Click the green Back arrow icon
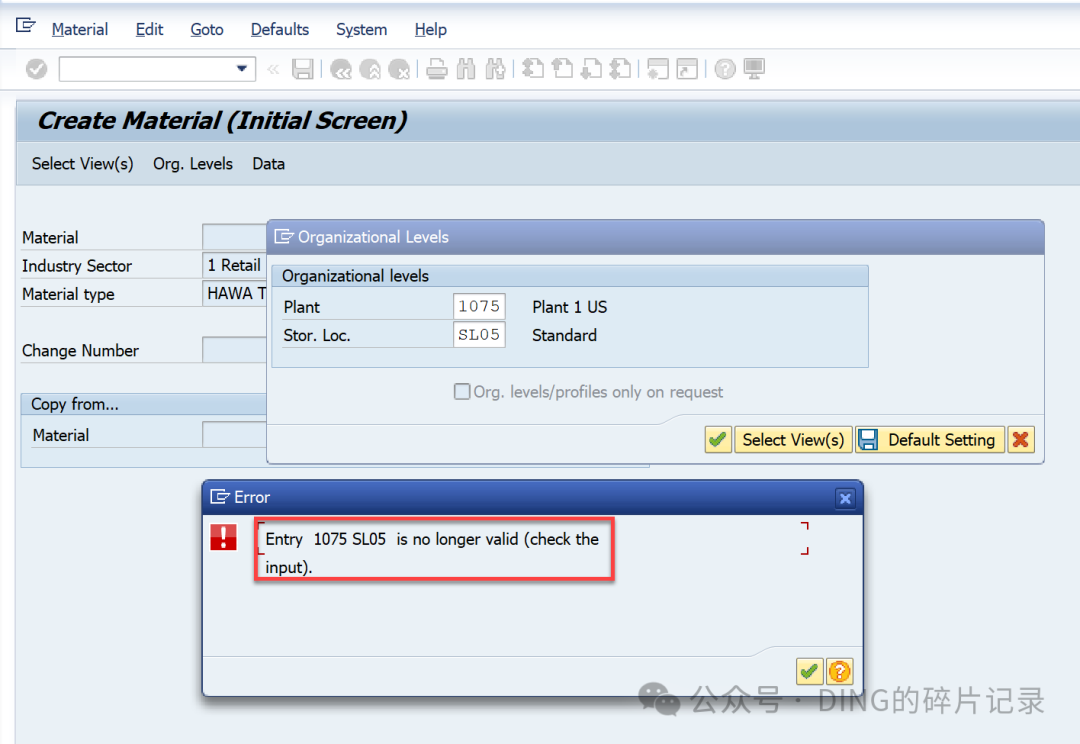Viewport: 1080px width, 744px height. click(341, 69)
